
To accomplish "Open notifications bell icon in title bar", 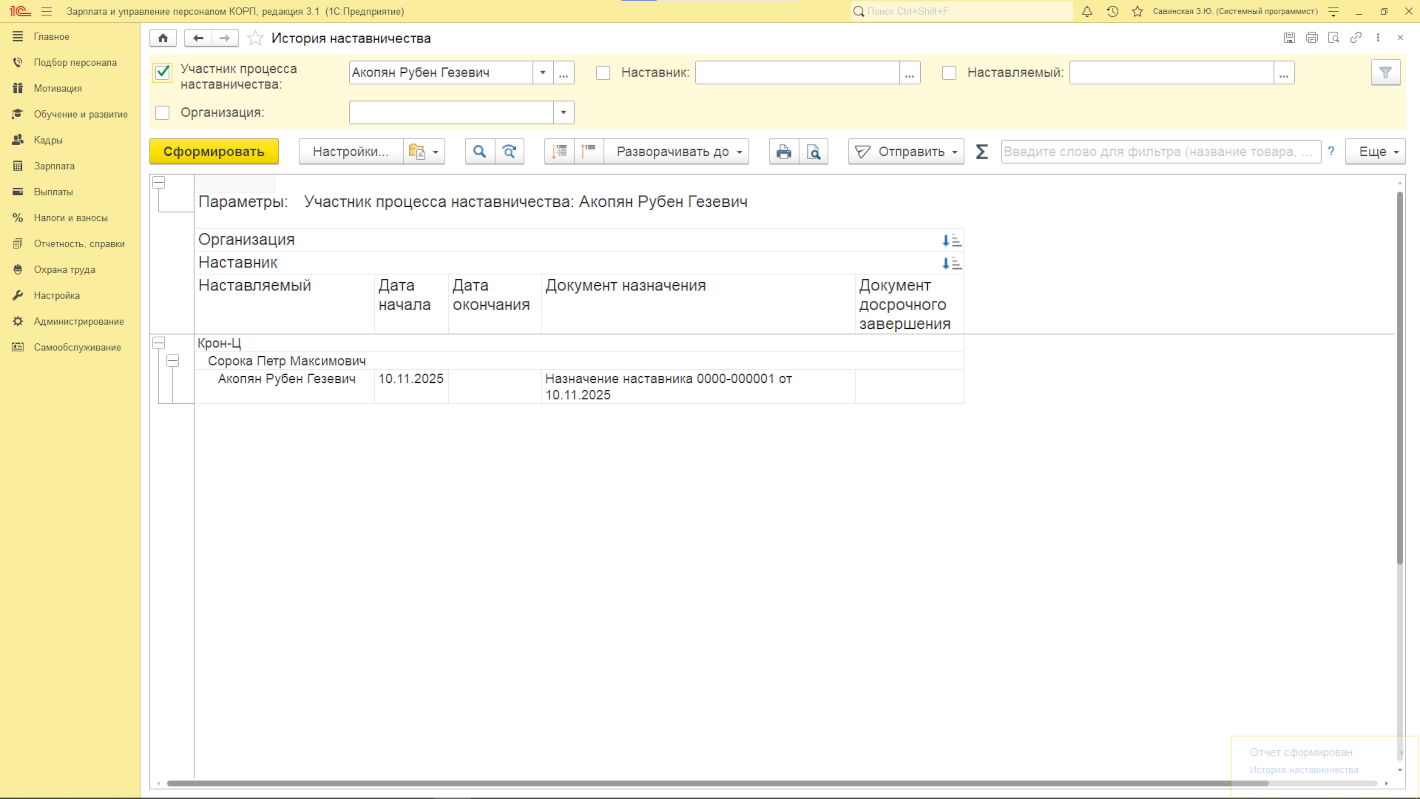I will (1087, 11).
